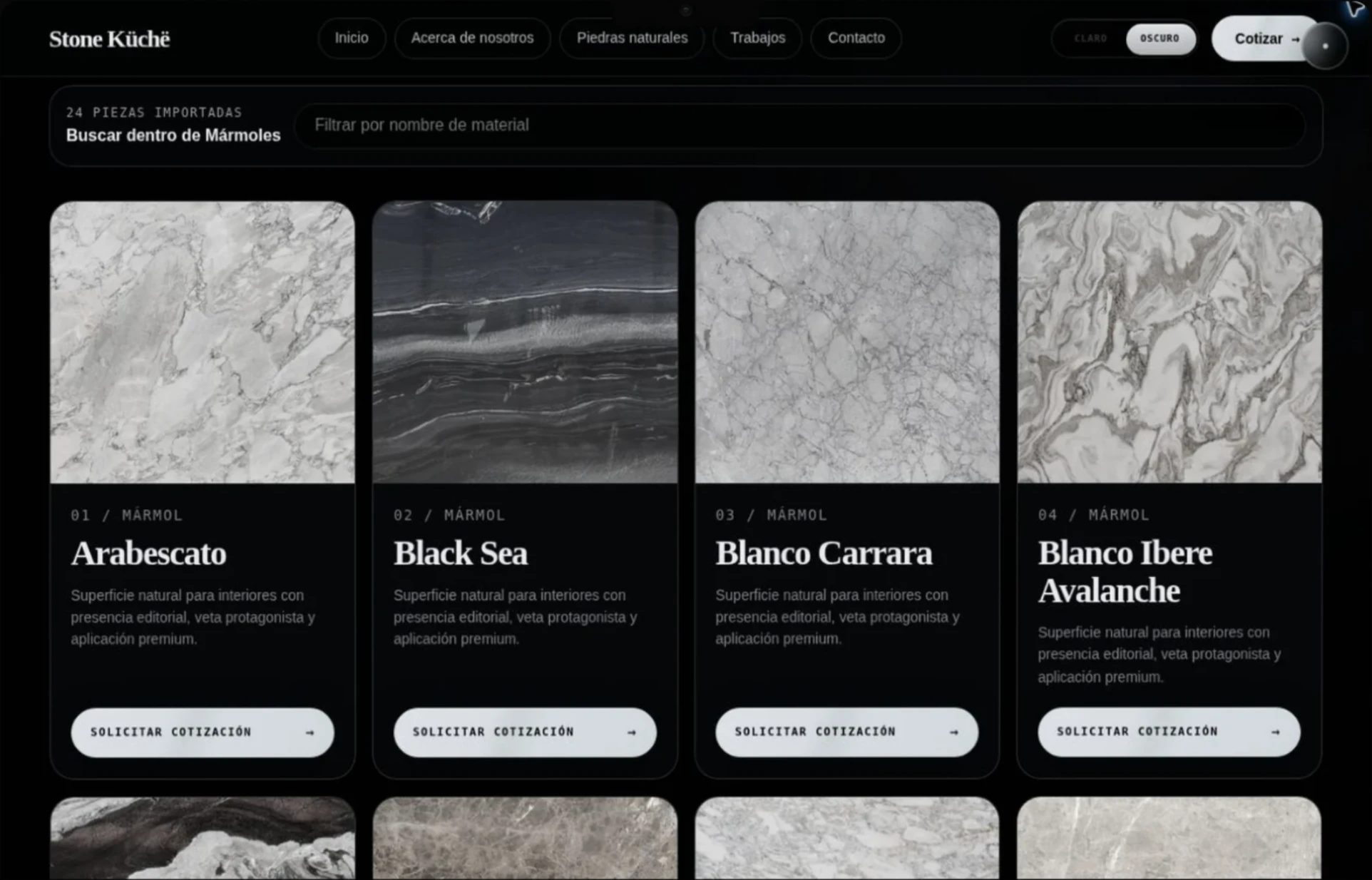The width and height of the screenshot is (1372, 880).
Task: Go to Acerca de nosotros page
Action: tap(472, 38)
